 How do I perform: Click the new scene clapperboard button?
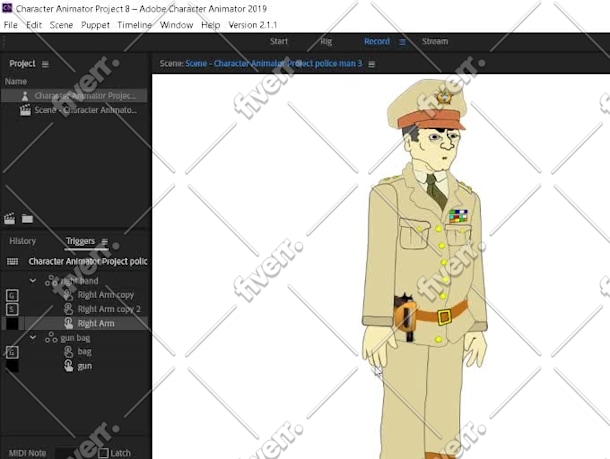click(x=9, y=219)
